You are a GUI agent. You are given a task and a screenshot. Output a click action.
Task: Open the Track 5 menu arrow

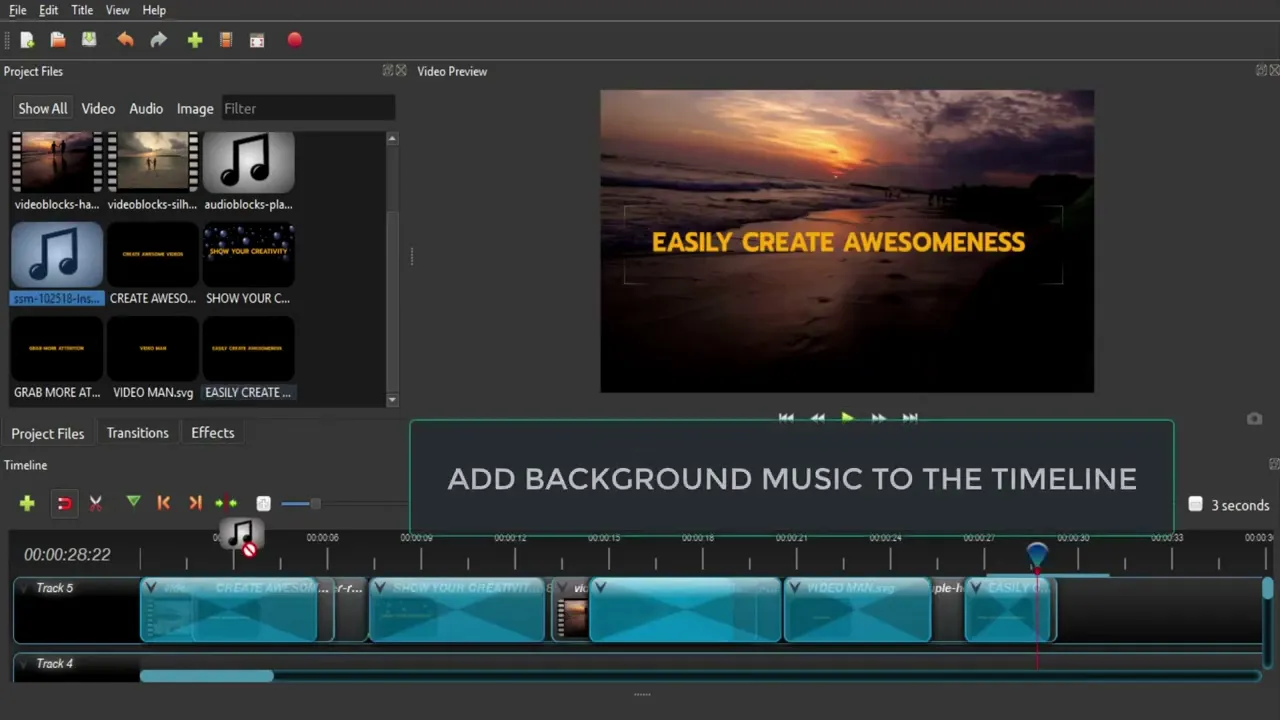(25, 588)
